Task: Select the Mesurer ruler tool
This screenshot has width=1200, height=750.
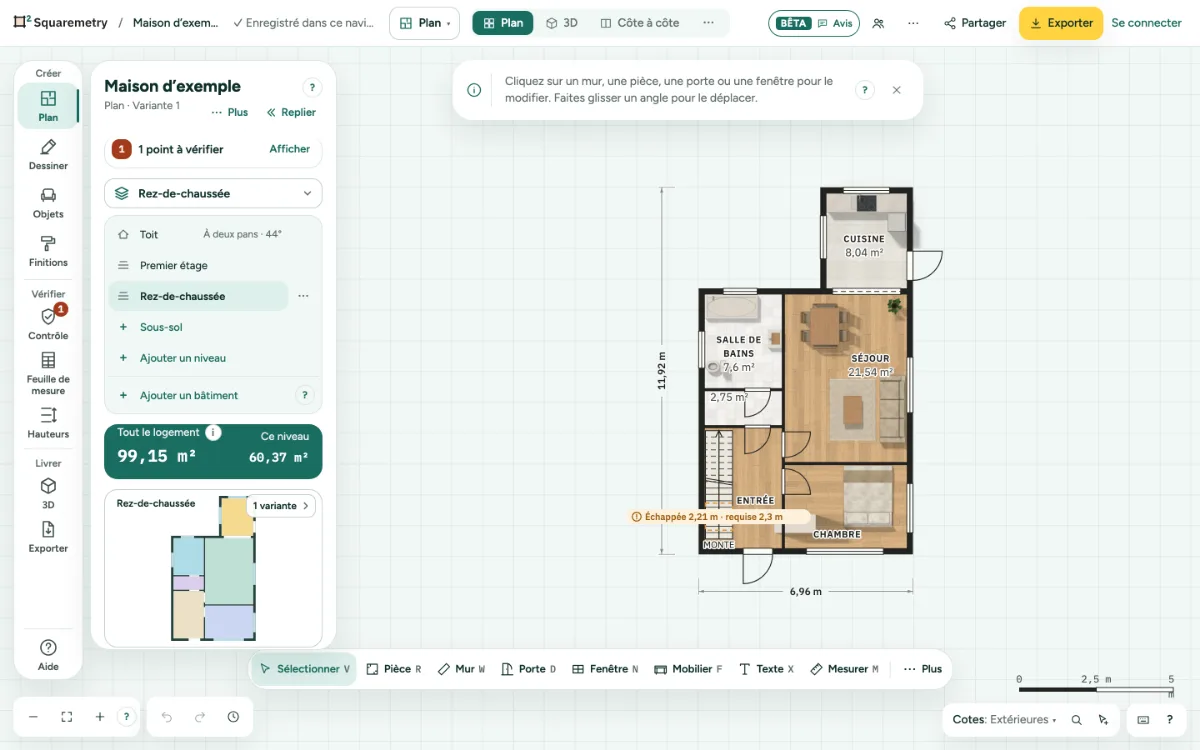Action: click(x=844, y=669)
